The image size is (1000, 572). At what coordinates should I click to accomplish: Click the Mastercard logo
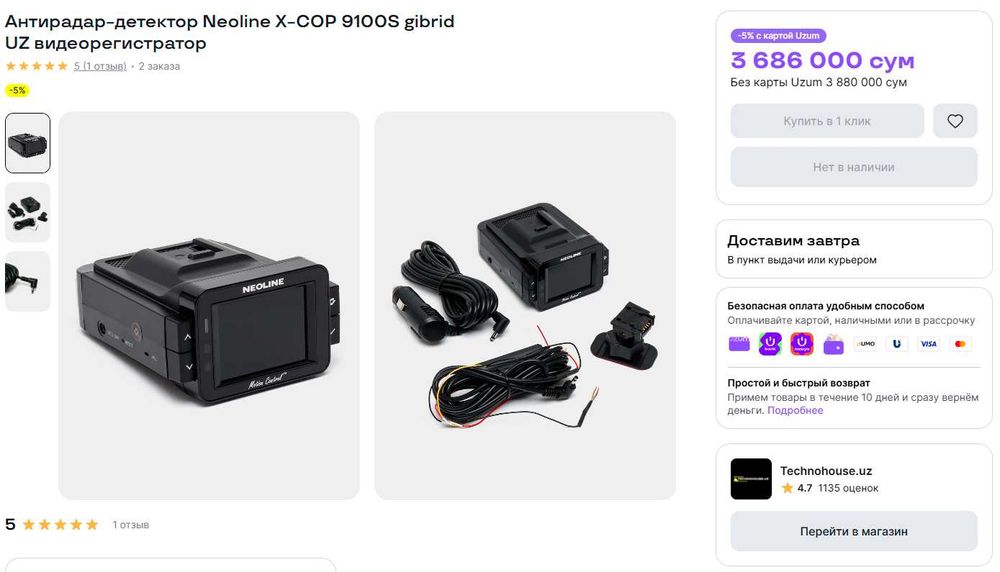pos(960,344)
